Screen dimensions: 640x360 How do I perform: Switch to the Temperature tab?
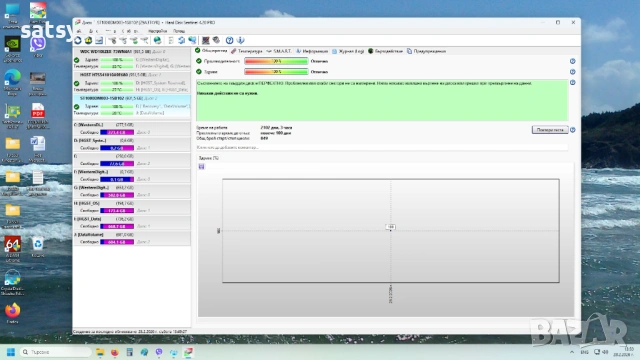point(247,51)
